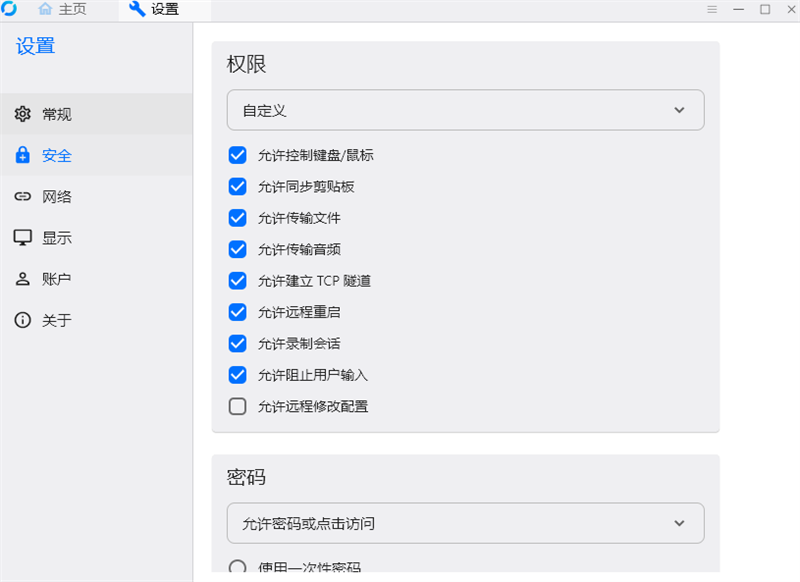Open the 自定义 permissions dropdown
The width and height of the screenshot is (800, 582).
465,110
